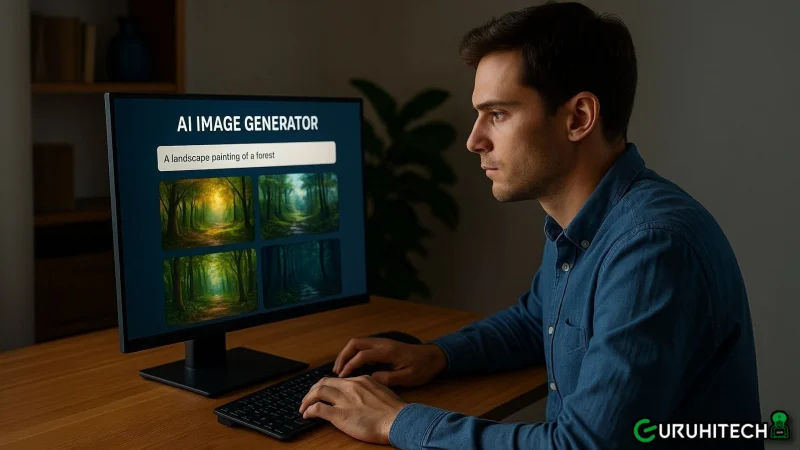Click the green mascot icon beside GURUHITECH

click(x=779, y=427)
